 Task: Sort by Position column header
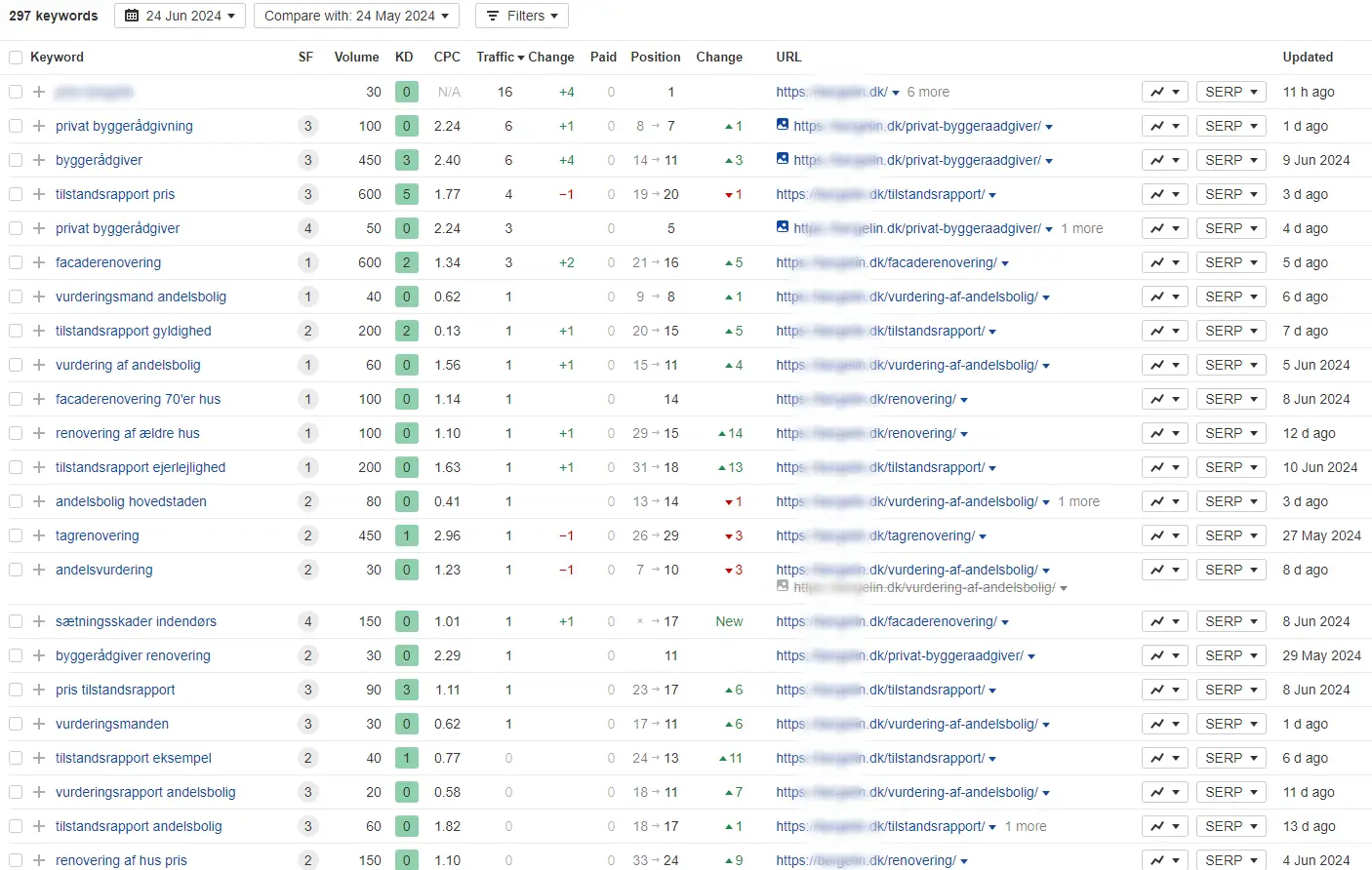click(x=656, y=57)
